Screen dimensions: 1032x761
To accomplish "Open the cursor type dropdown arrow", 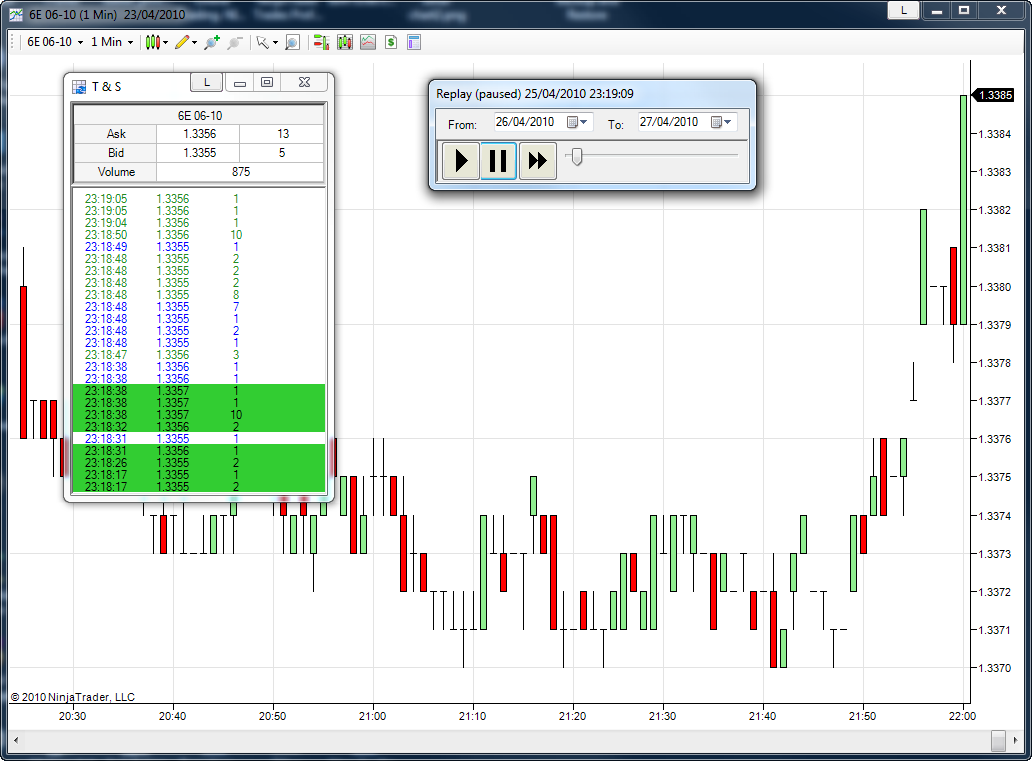I will 275,43.
